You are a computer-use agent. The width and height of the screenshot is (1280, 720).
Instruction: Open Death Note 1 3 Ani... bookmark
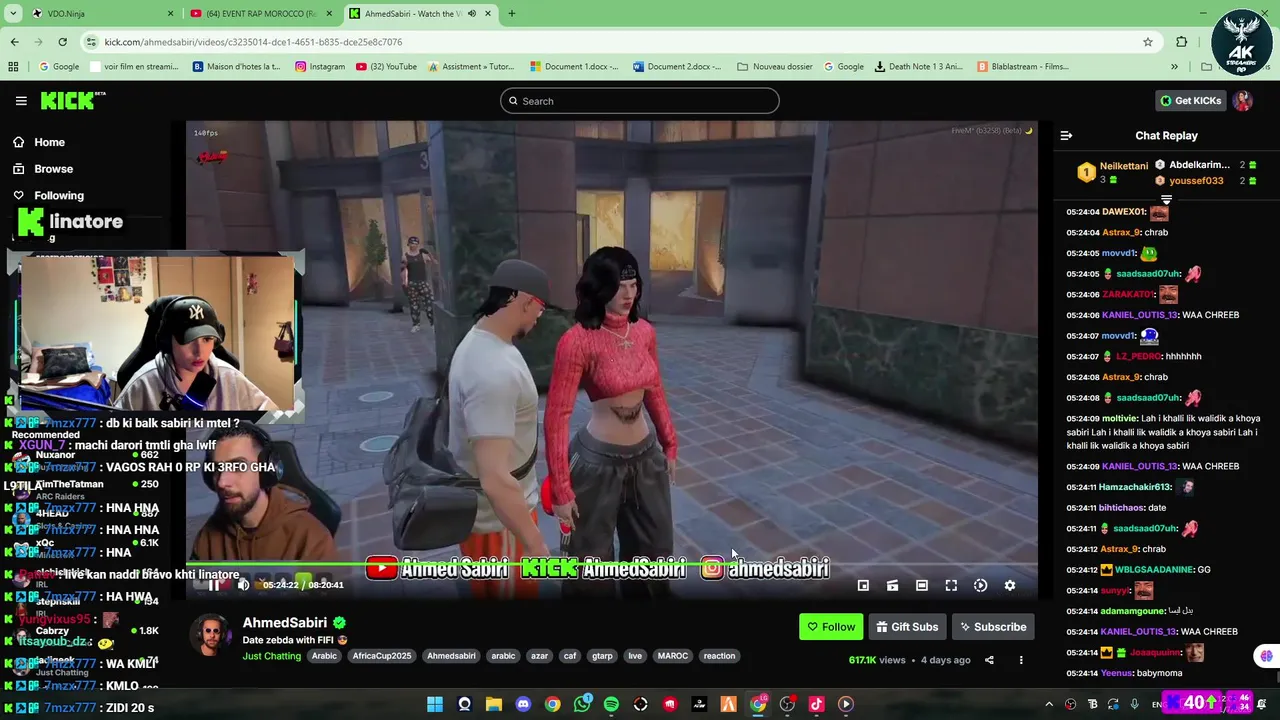918,67
